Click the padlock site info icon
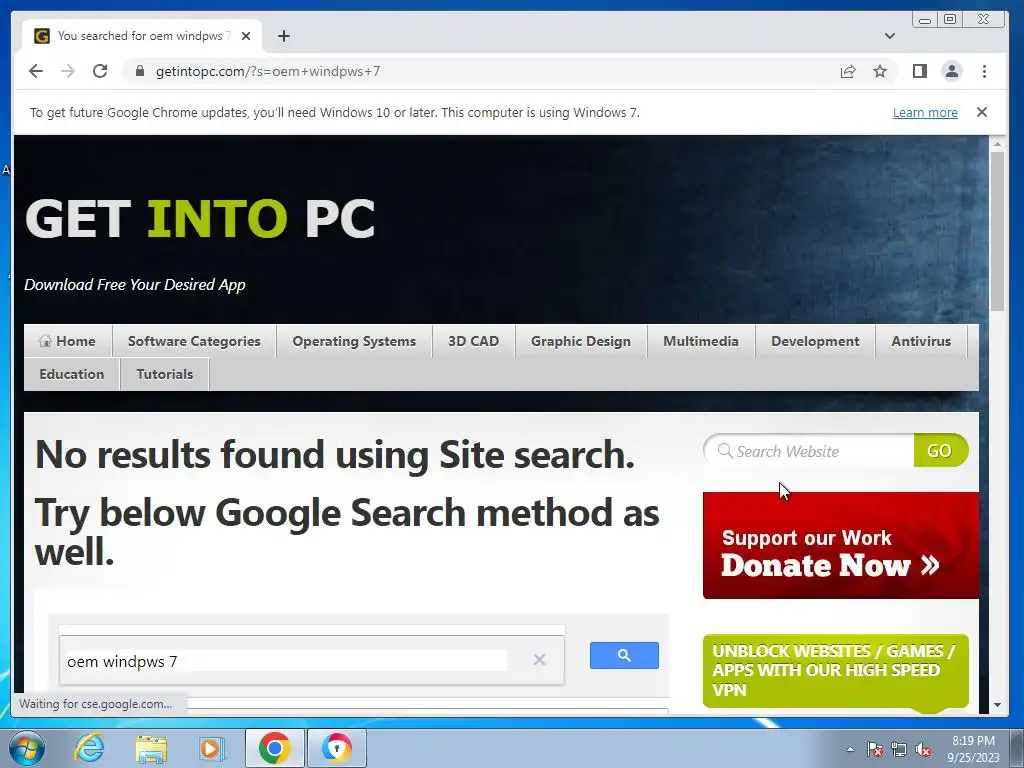Viewport: 1024px width, 768px height. tap(139, 71)
